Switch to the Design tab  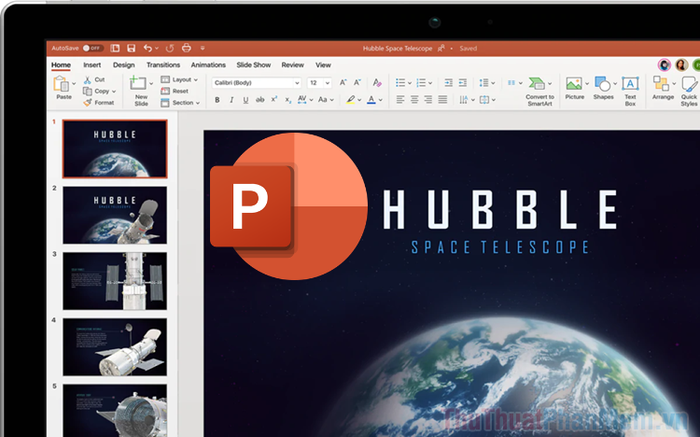coord(124,65)
